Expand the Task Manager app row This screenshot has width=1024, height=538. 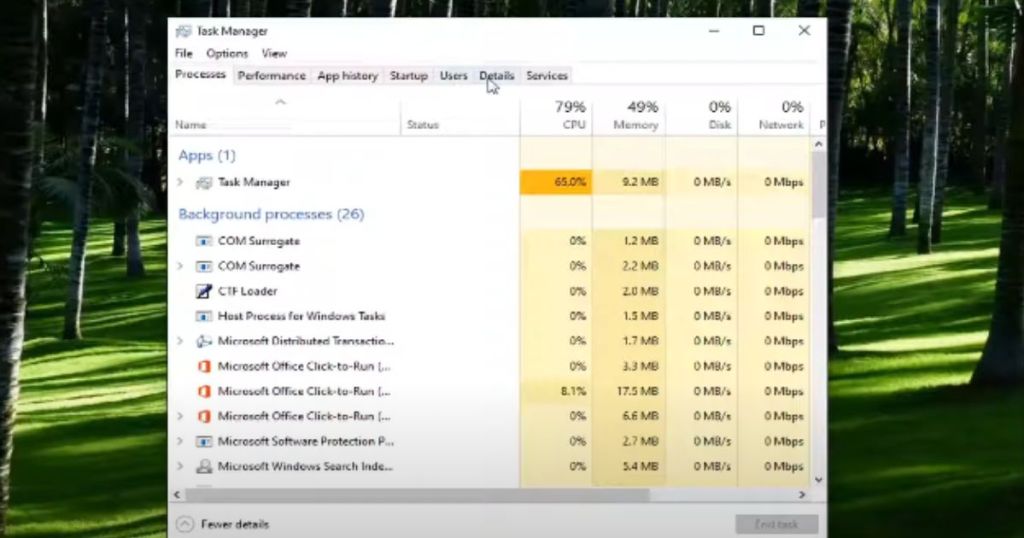click(x=181, y=182)
